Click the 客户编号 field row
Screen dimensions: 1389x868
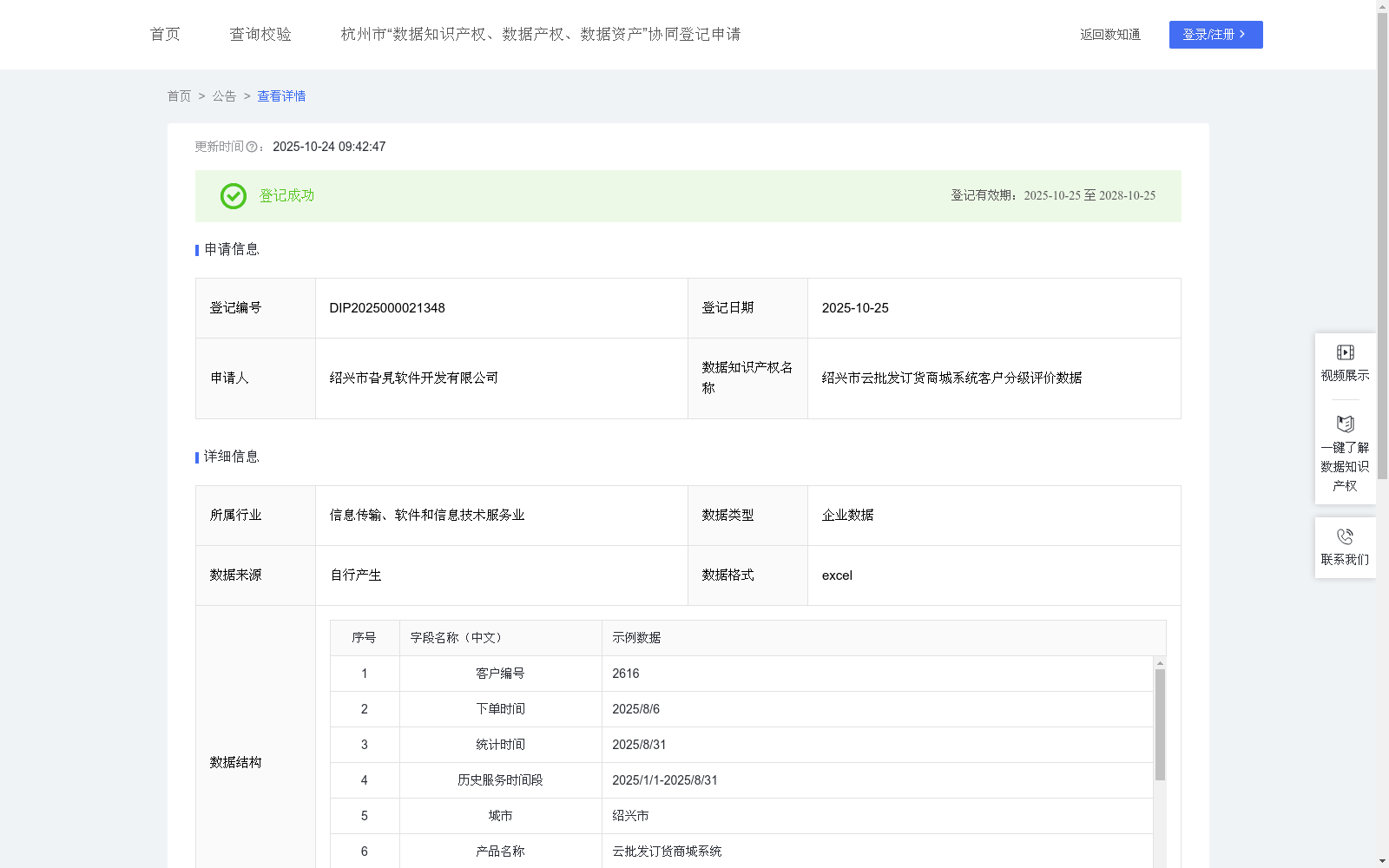point(741,674)
